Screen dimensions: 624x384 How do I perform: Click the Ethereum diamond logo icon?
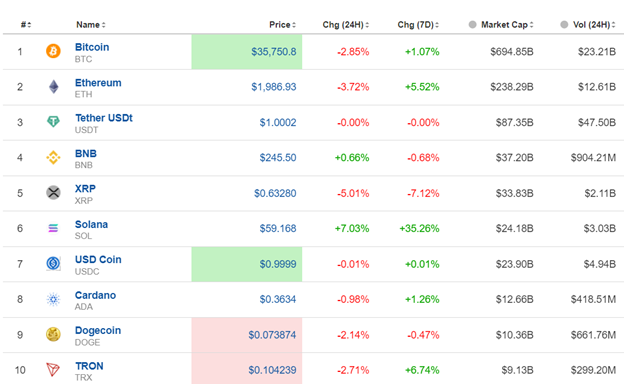click(53, 87)
